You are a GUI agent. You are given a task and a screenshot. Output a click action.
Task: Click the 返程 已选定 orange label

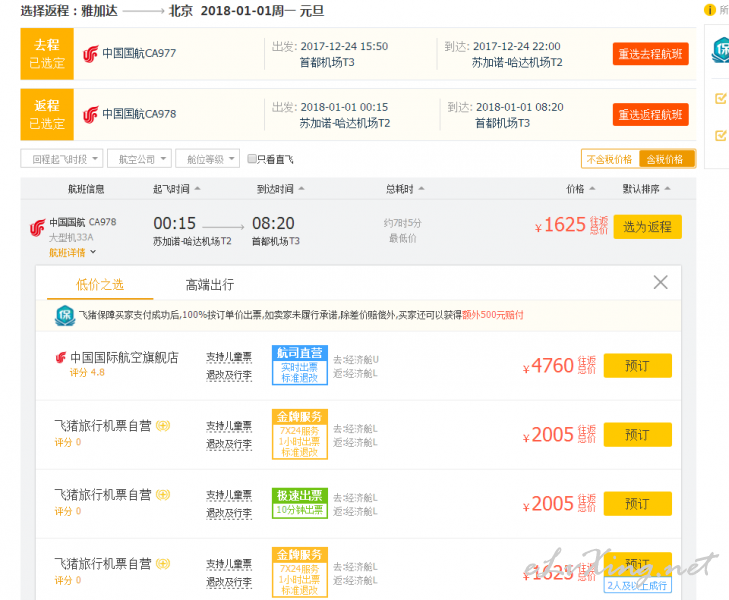pyautogui.click(x=47, y=114)
